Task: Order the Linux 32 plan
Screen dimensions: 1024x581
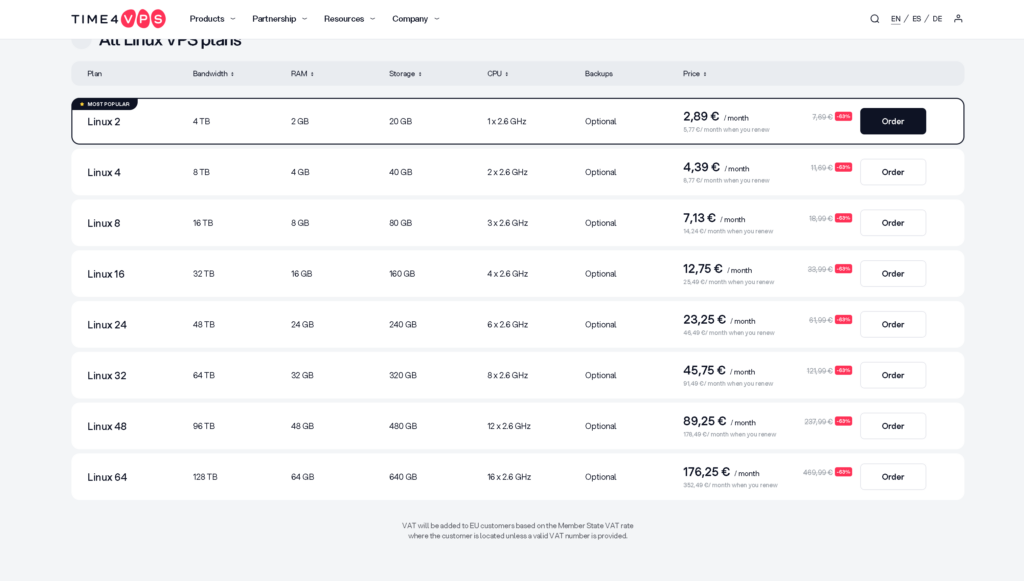Action: pos(893,375)
